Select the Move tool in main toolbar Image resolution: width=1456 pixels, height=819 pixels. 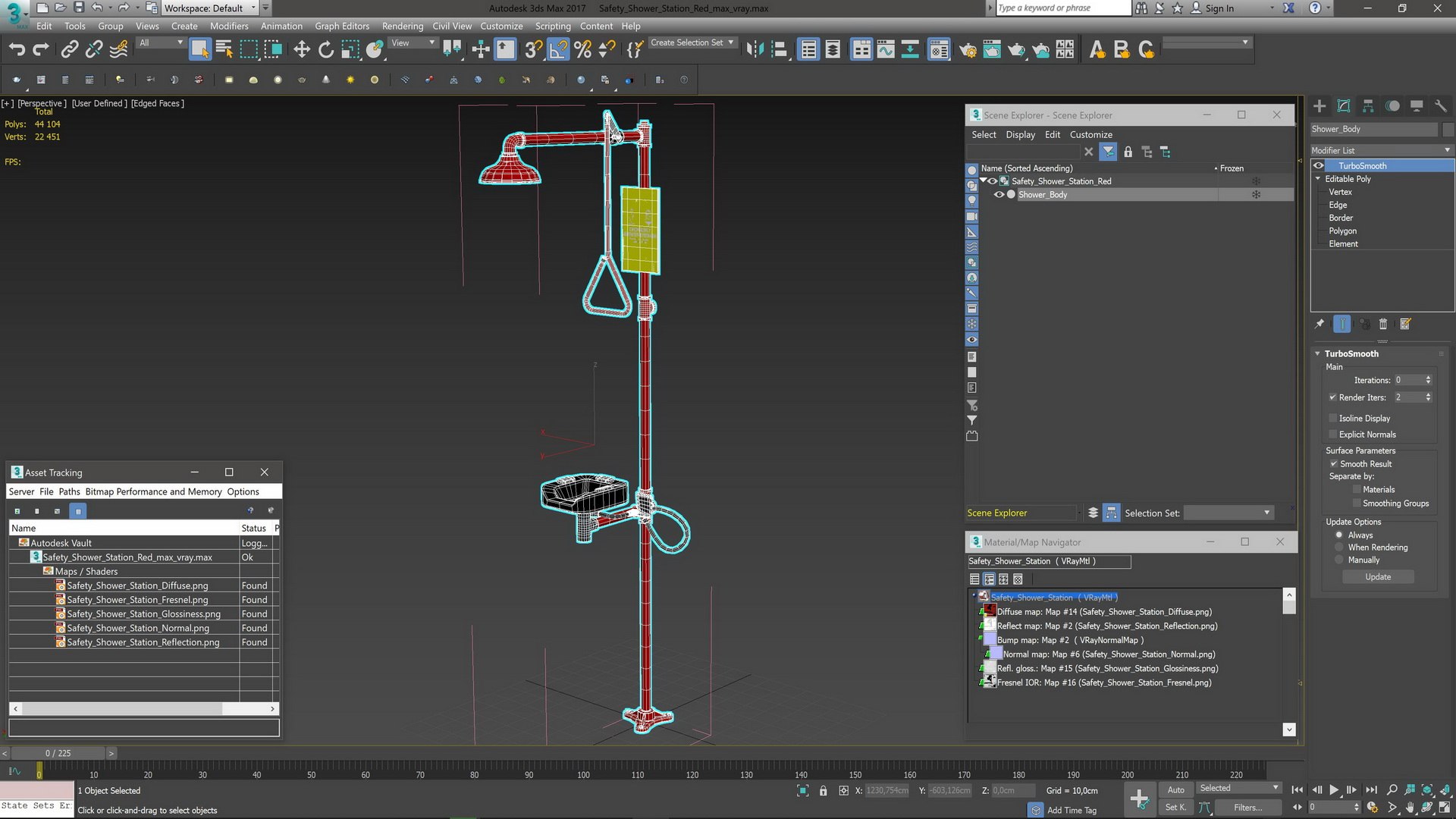coord(302,50)
